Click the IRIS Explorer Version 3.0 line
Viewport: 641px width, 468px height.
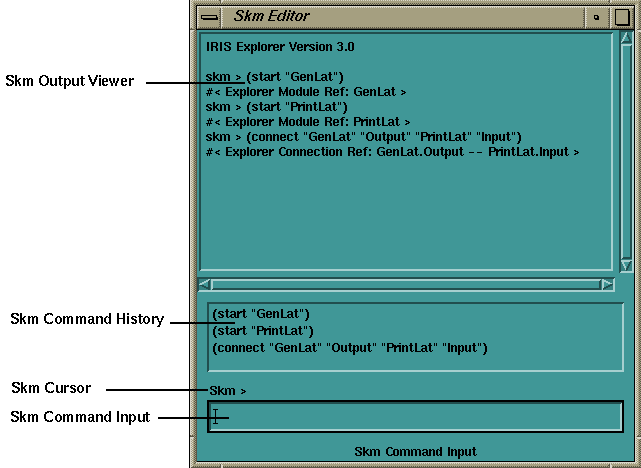[x=280, y=47]
